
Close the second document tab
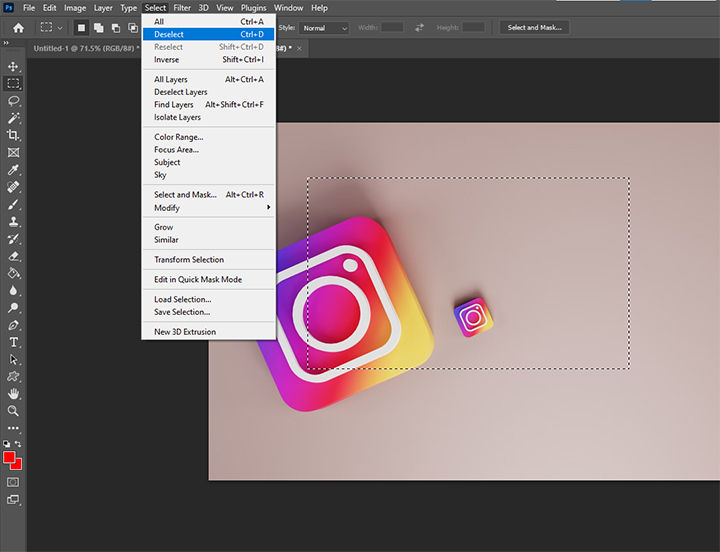(299, 48)
